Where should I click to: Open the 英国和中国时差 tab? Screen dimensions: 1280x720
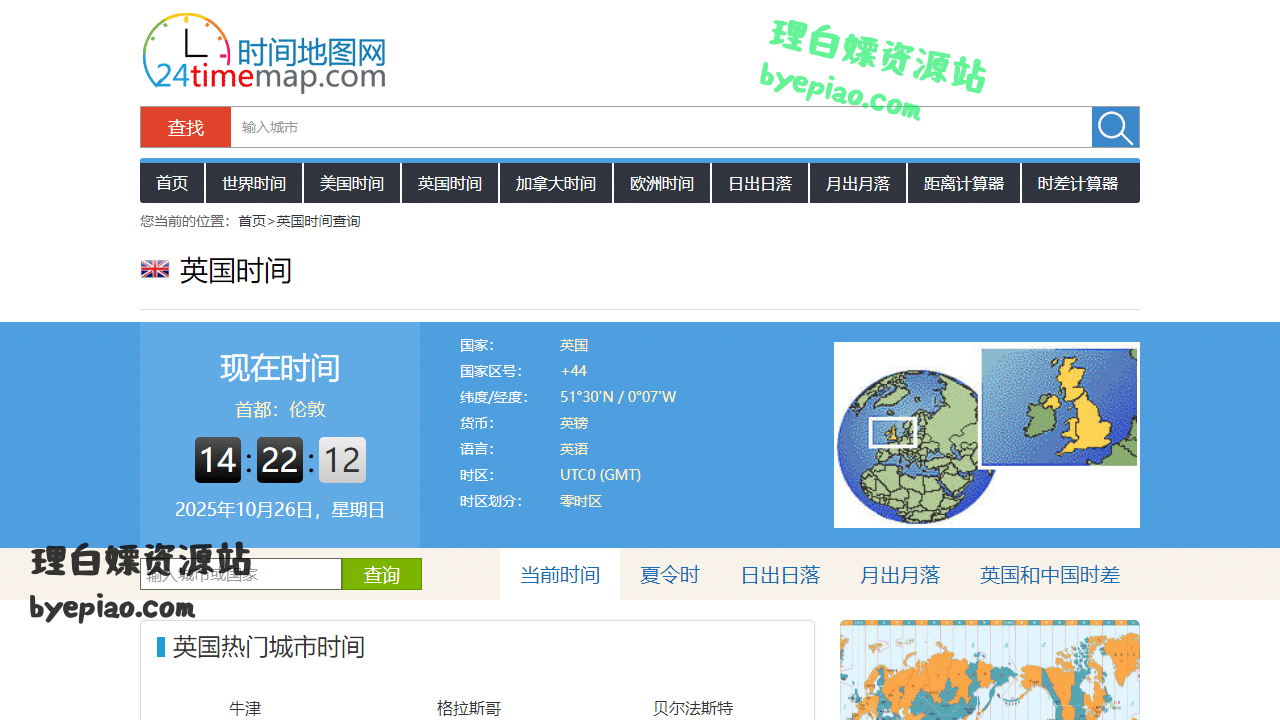point(1049,575)
